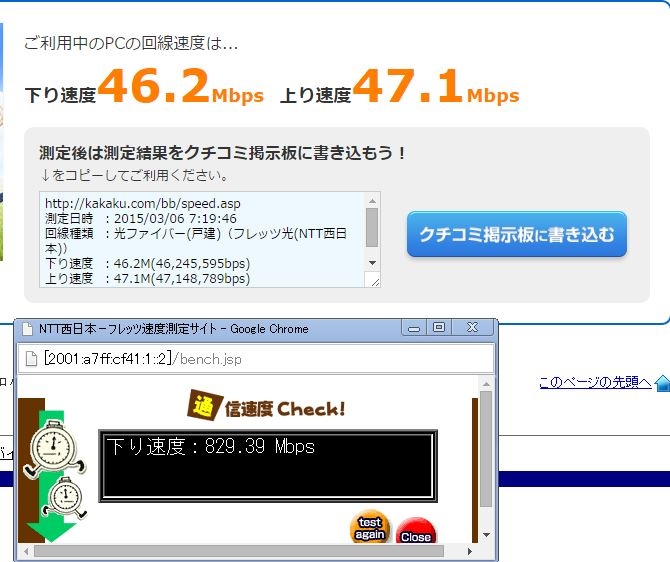Maximize the NTT西日本 popup window

(x=439, y=328)
